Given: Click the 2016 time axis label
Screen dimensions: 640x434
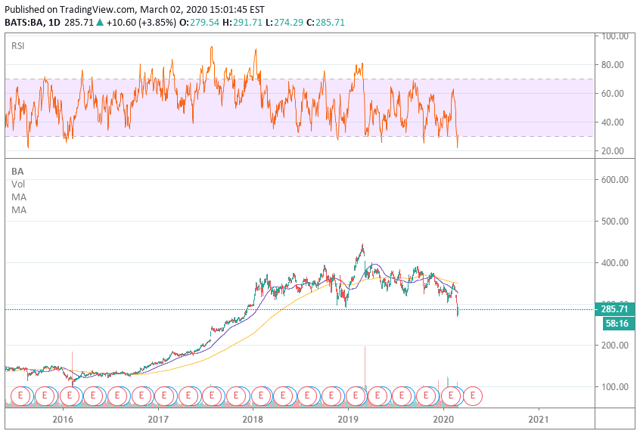Looking at the screenshot, I should point(63,419).
